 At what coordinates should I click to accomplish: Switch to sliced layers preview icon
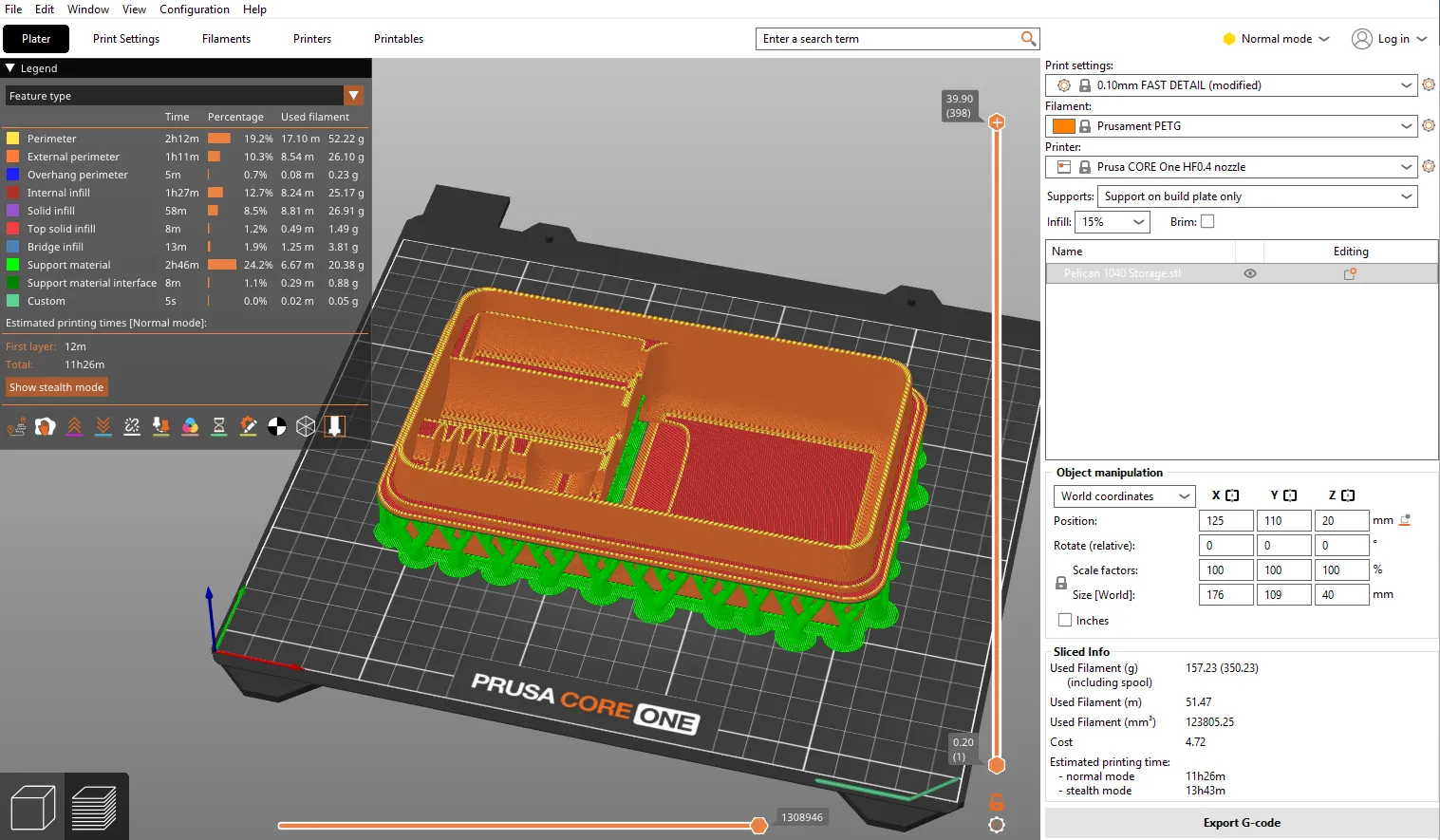94,808
